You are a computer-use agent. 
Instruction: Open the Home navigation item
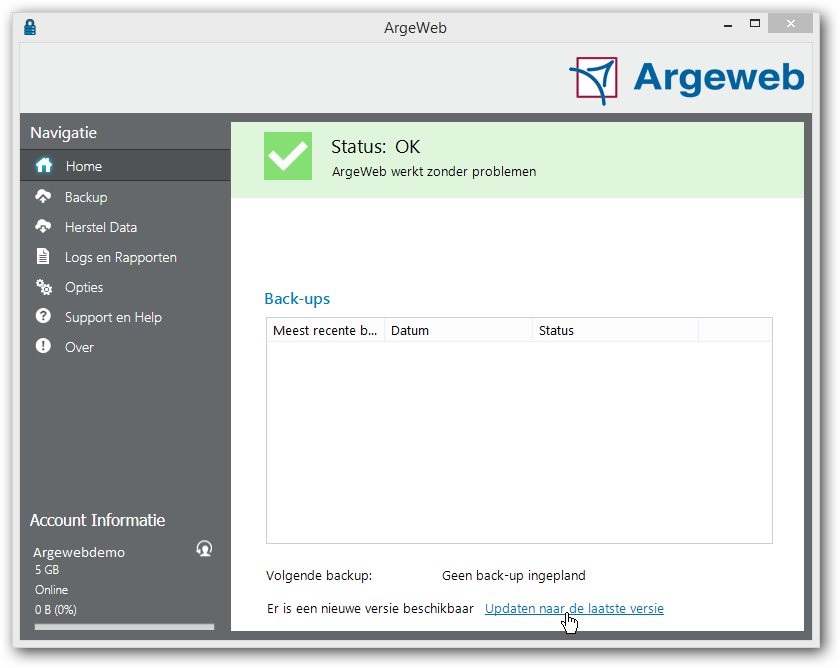125,166
